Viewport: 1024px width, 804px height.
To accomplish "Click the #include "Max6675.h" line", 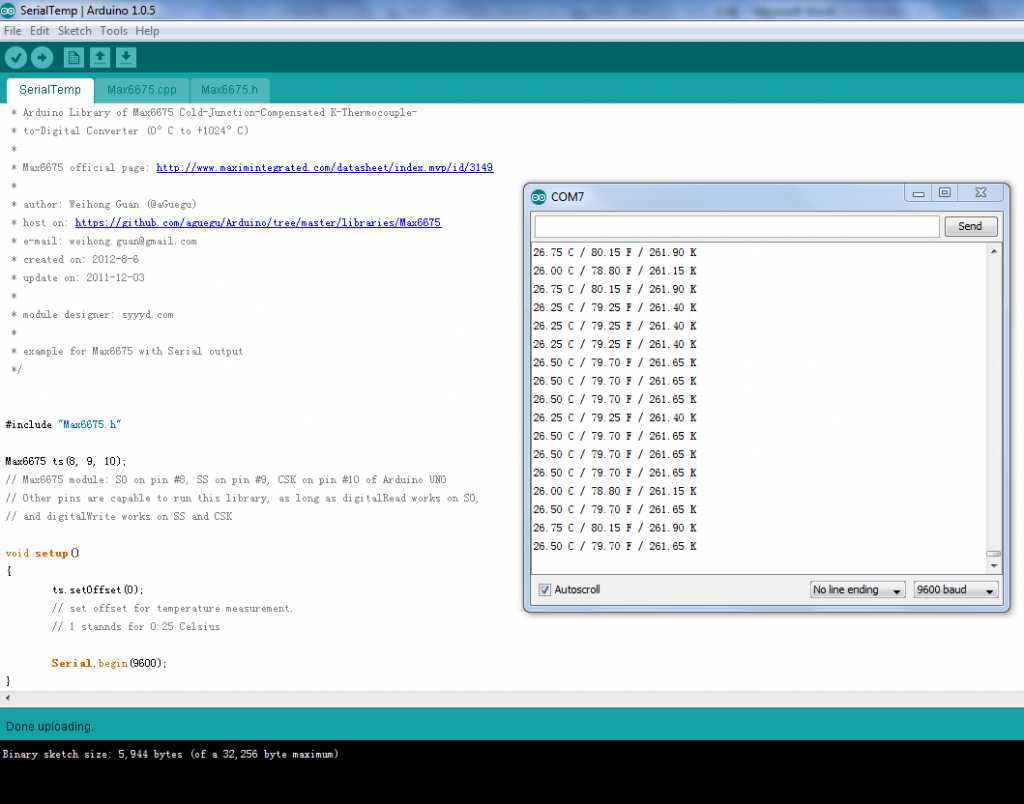I will pyautogui.click(x=63, y=425).
